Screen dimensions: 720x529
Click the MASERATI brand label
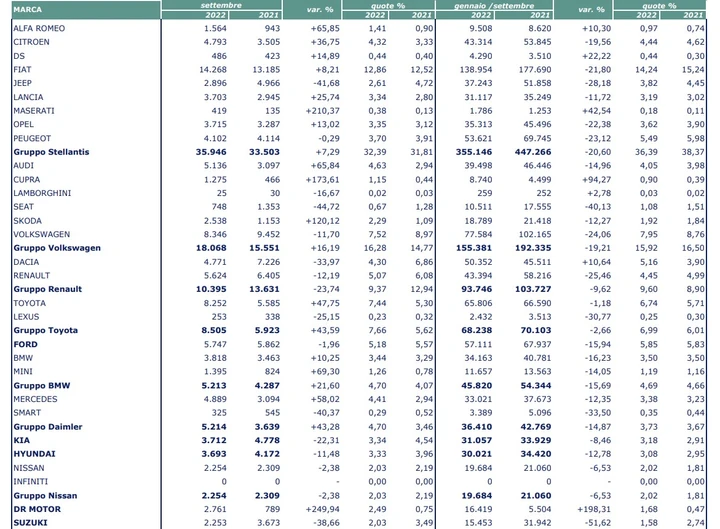34,111
